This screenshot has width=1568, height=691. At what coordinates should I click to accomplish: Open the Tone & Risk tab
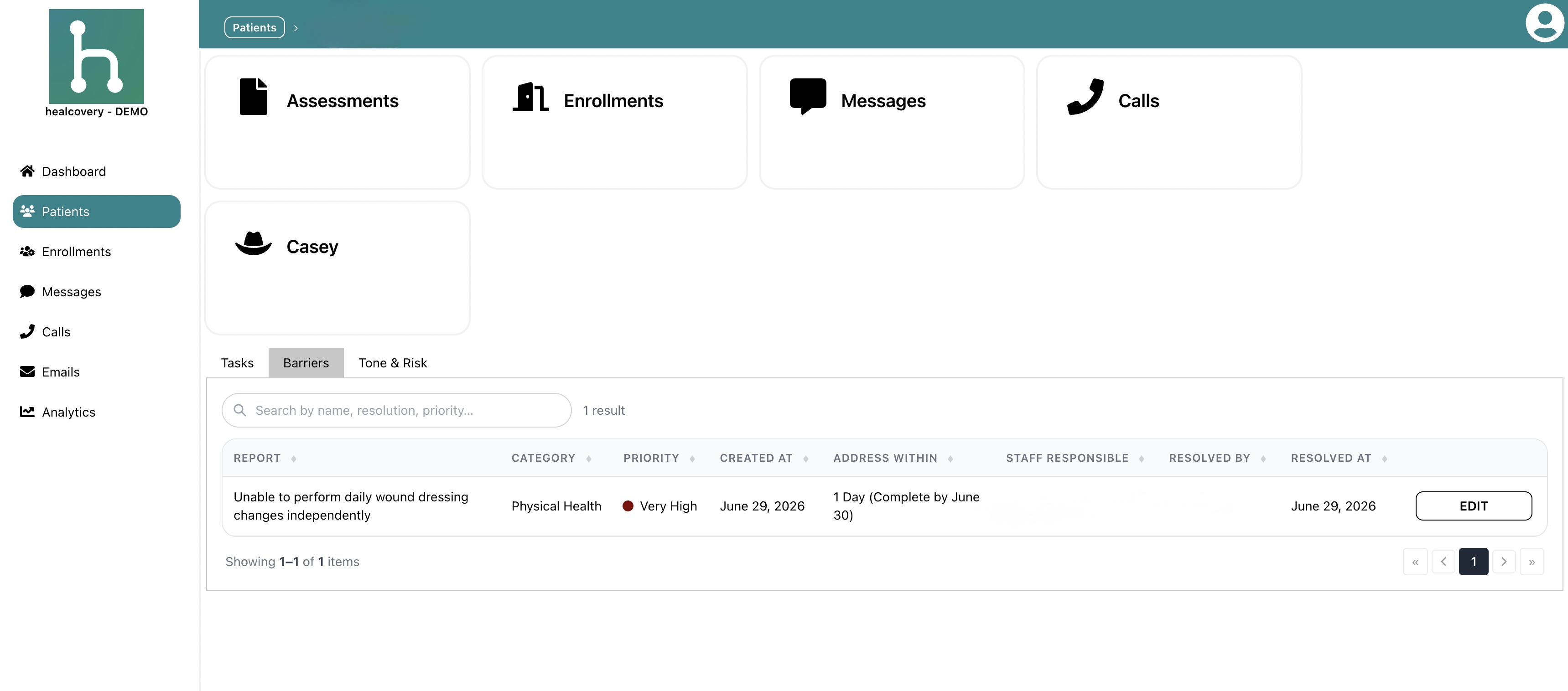tap(393, 363)
